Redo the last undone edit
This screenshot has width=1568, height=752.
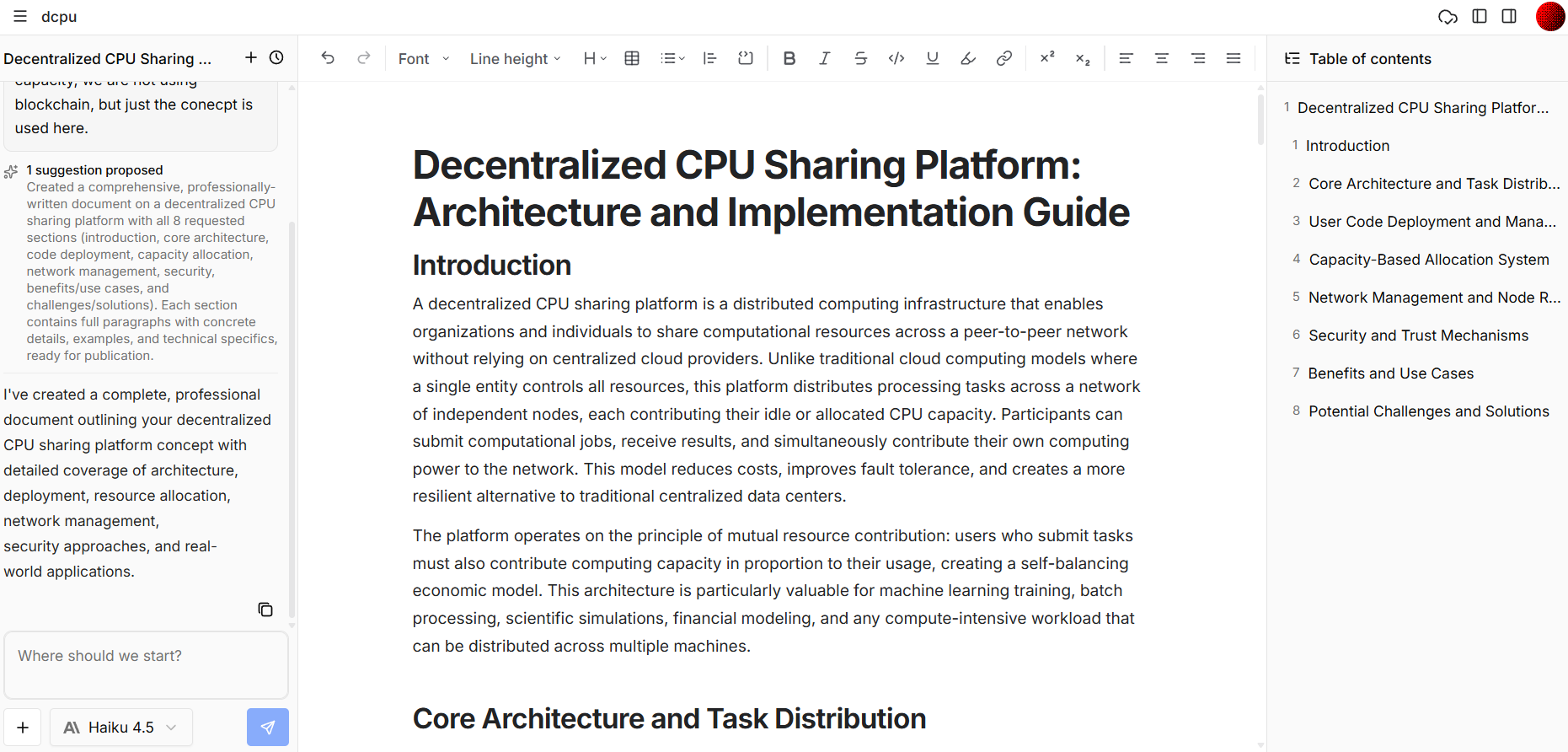364,58
